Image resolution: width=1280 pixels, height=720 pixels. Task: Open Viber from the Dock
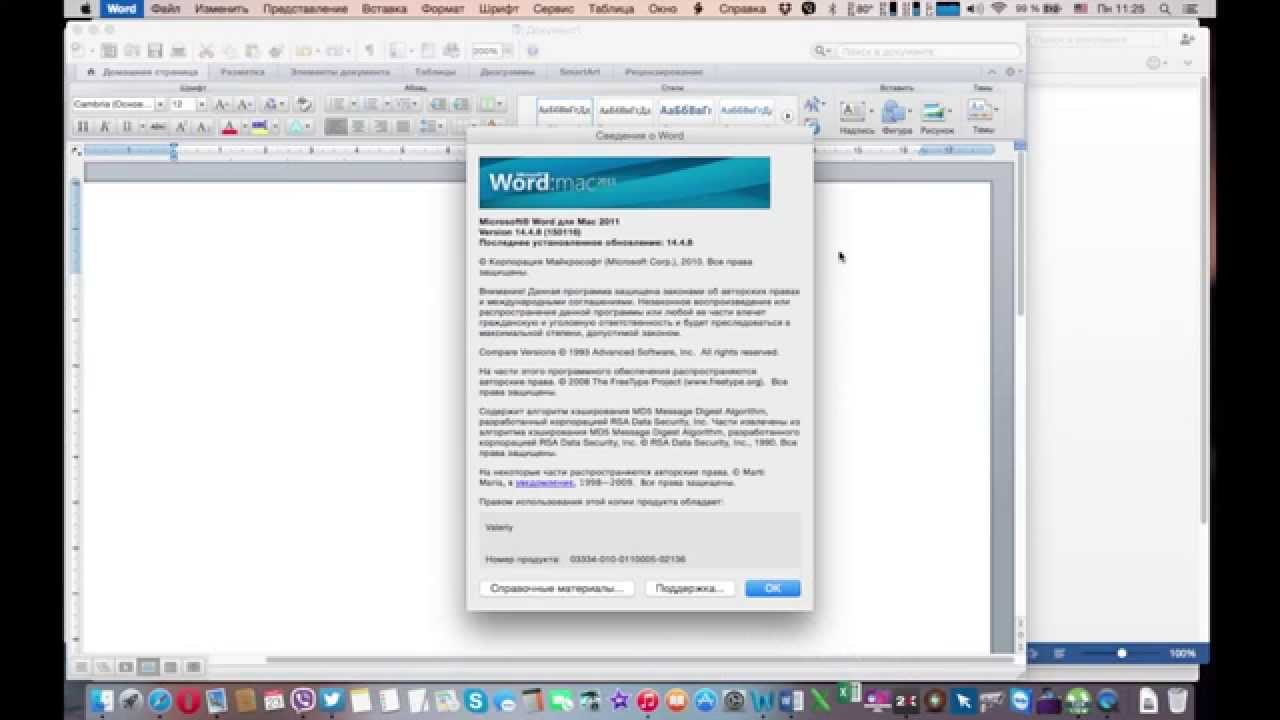304,700
